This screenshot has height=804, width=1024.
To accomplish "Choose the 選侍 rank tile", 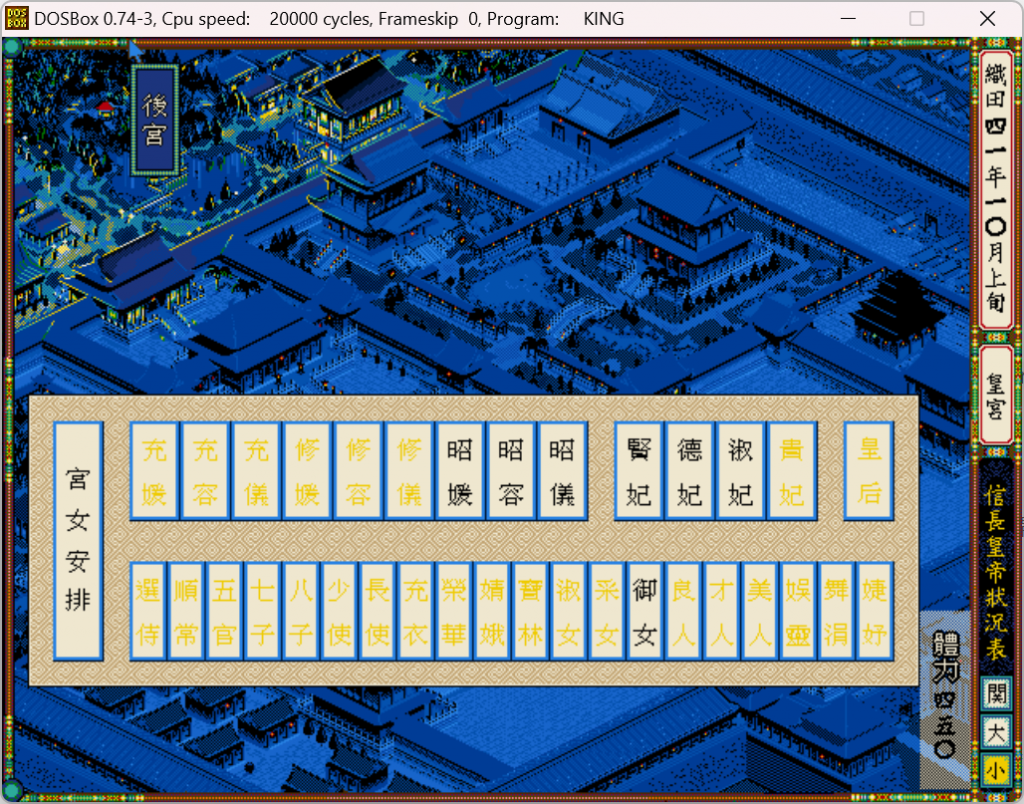I will point(148,611).
